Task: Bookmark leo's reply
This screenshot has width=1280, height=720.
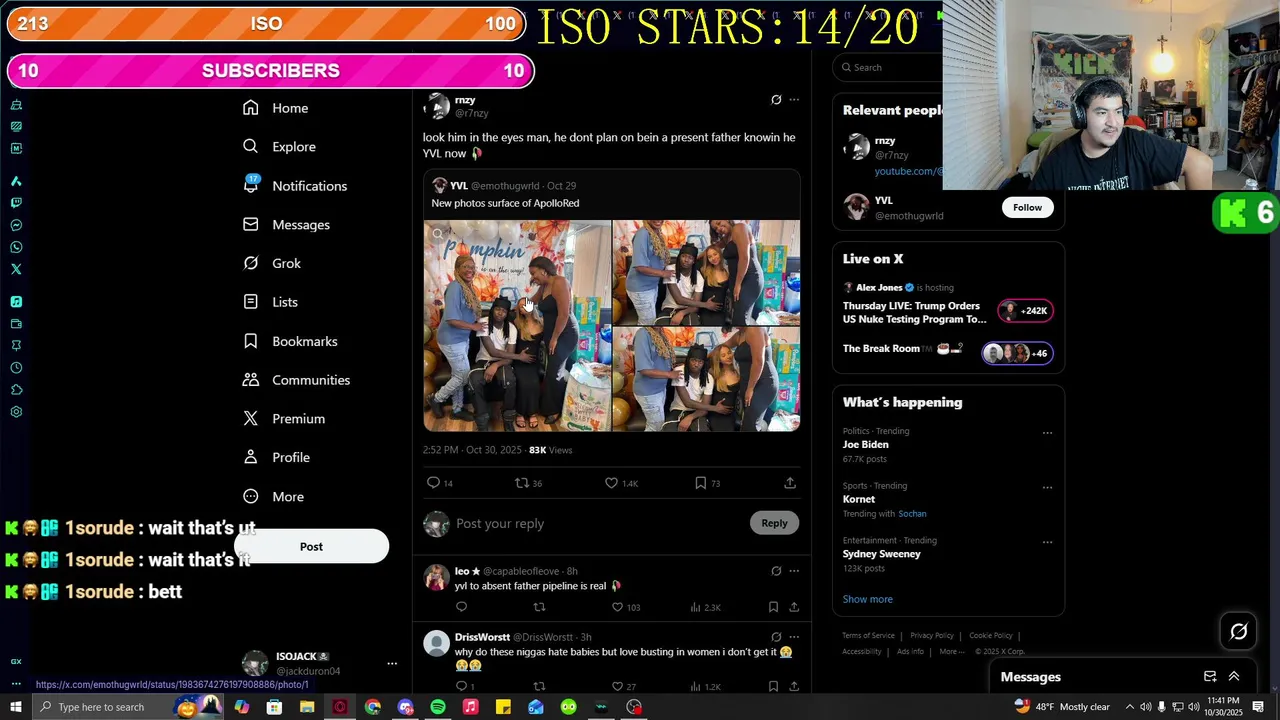Action: pos(773,607)
